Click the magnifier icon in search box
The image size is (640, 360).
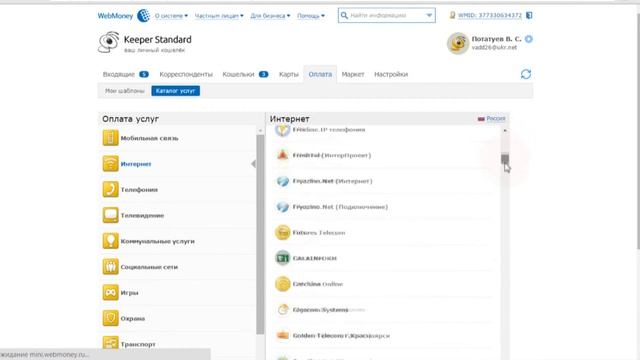[344, 16]
